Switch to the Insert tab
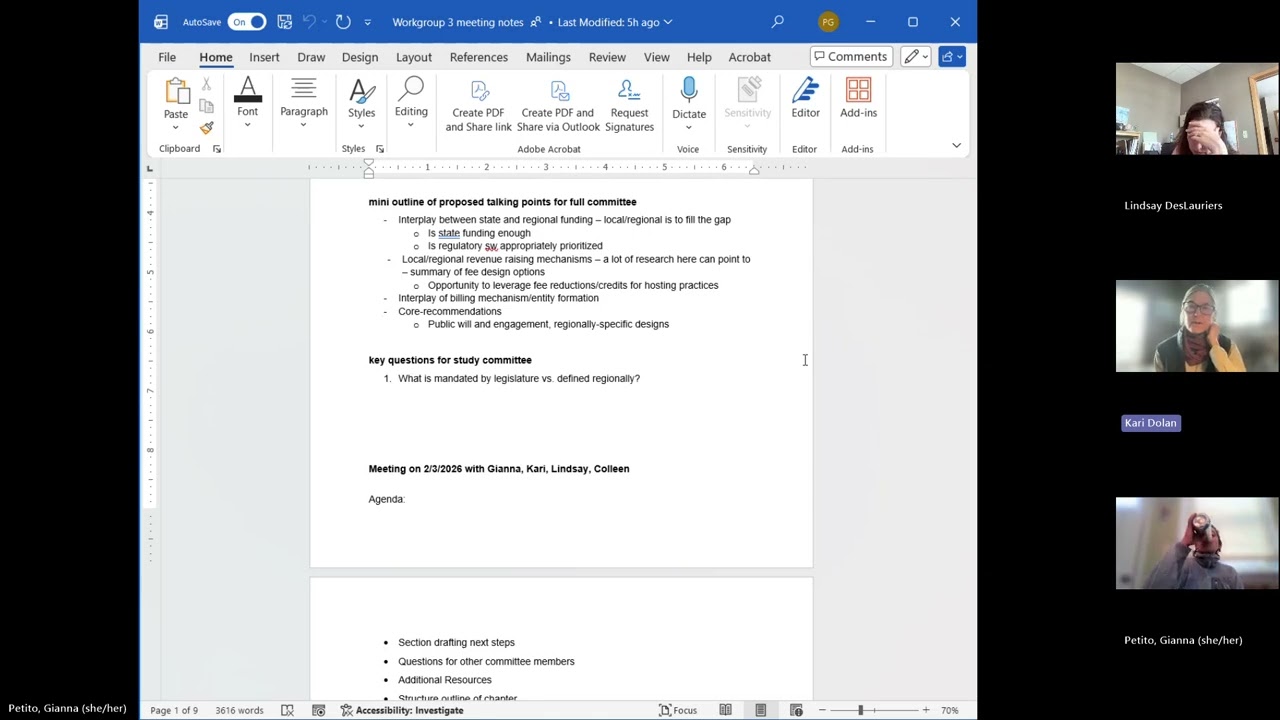 click(x=264, y=57)
